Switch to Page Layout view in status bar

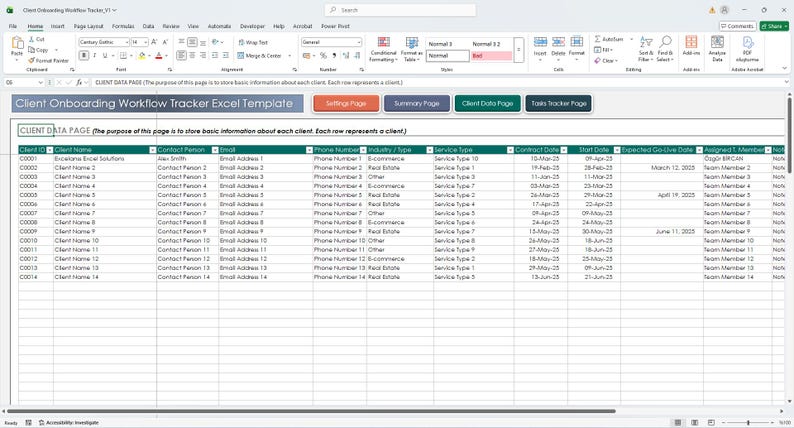695,422
